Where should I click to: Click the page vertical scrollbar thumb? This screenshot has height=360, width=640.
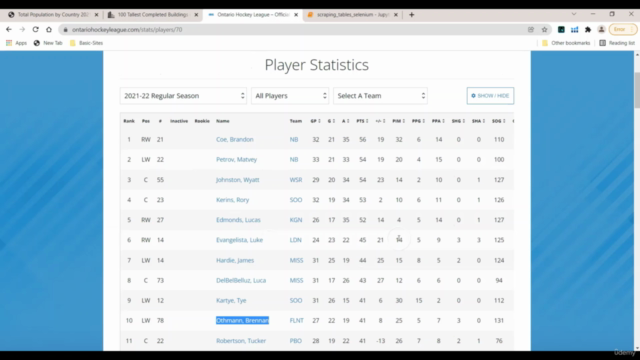(637, 90)
